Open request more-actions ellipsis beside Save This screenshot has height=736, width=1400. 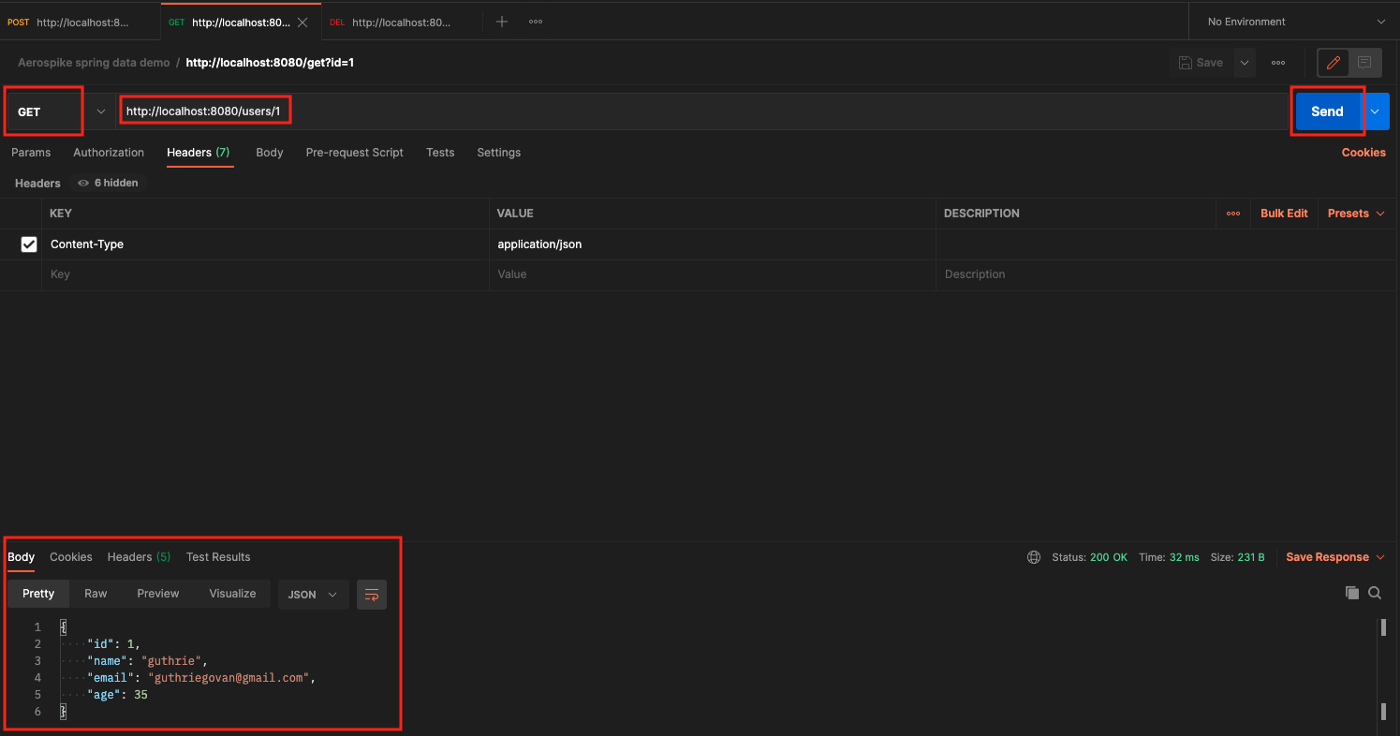point(1278,62)
